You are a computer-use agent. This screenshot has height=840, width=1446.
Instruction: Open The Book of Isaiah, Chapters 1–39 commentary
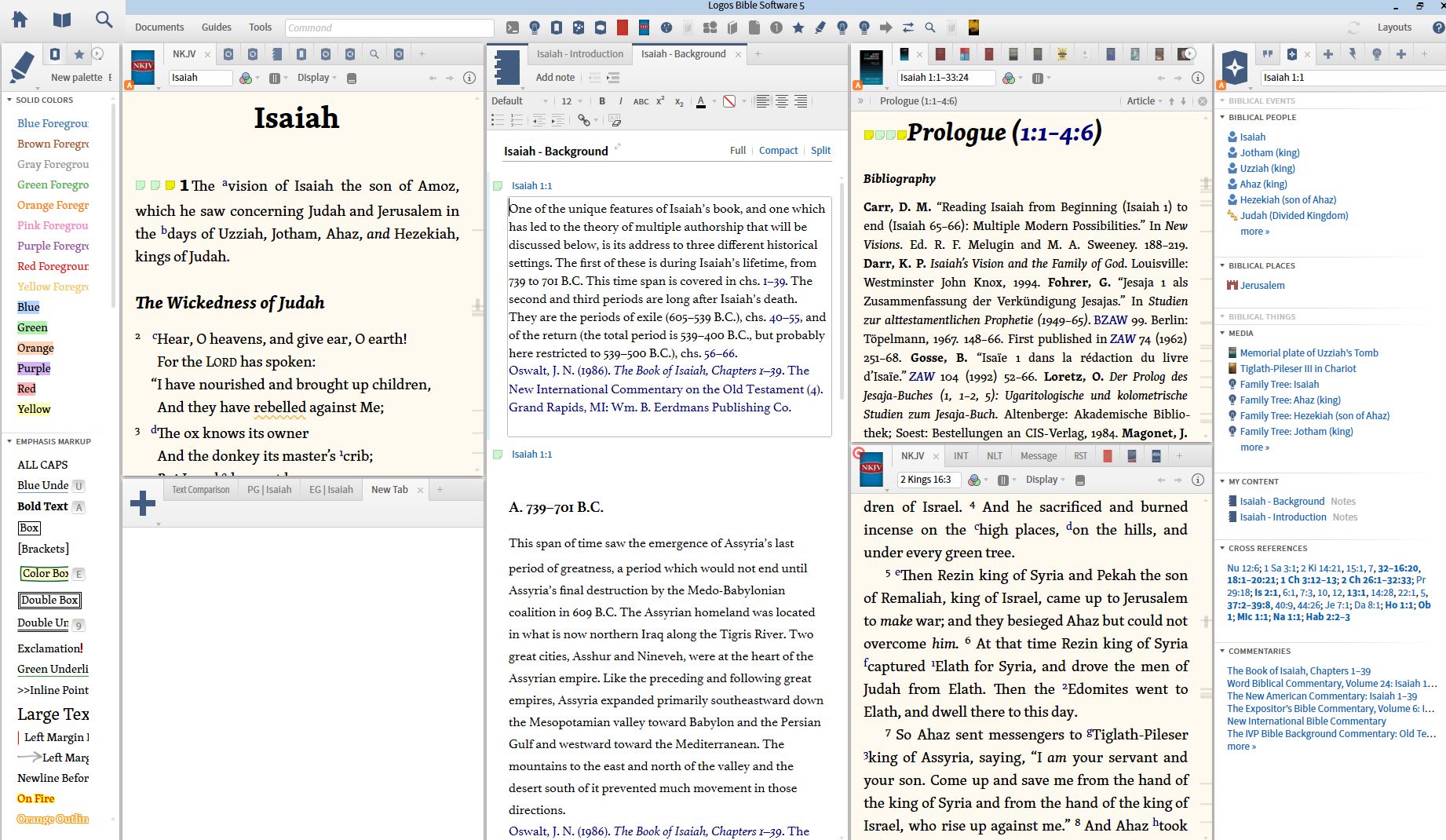1298,671
